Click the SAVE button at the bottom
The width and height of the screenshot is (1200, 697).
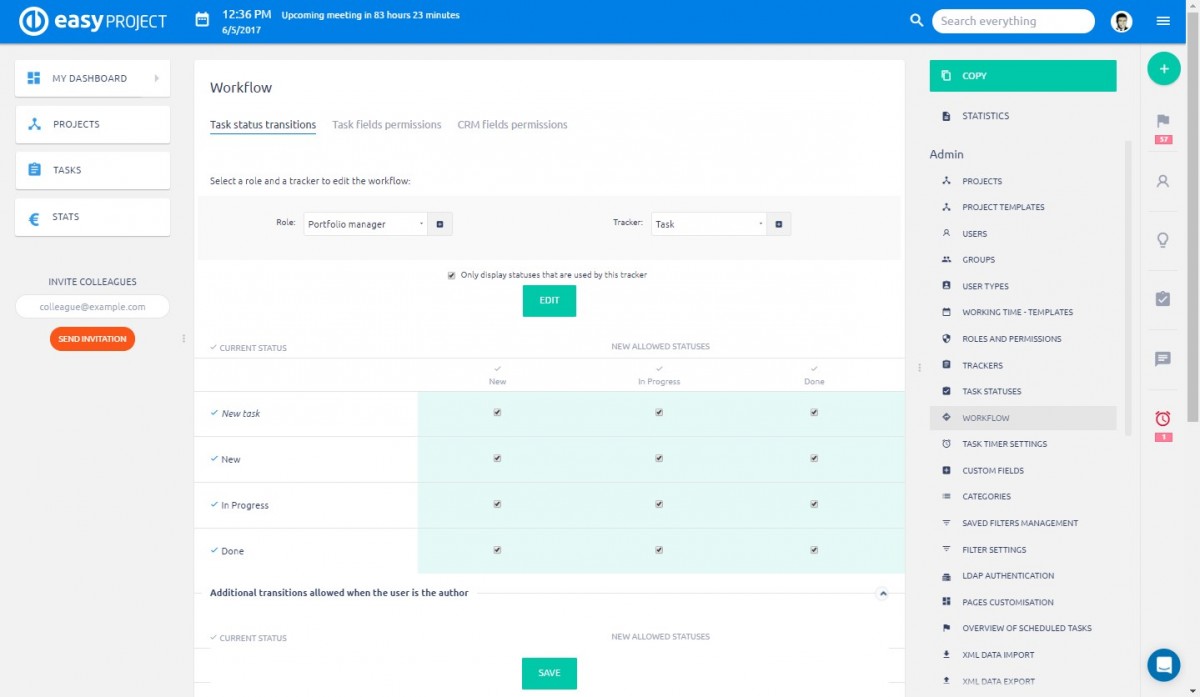548,673
